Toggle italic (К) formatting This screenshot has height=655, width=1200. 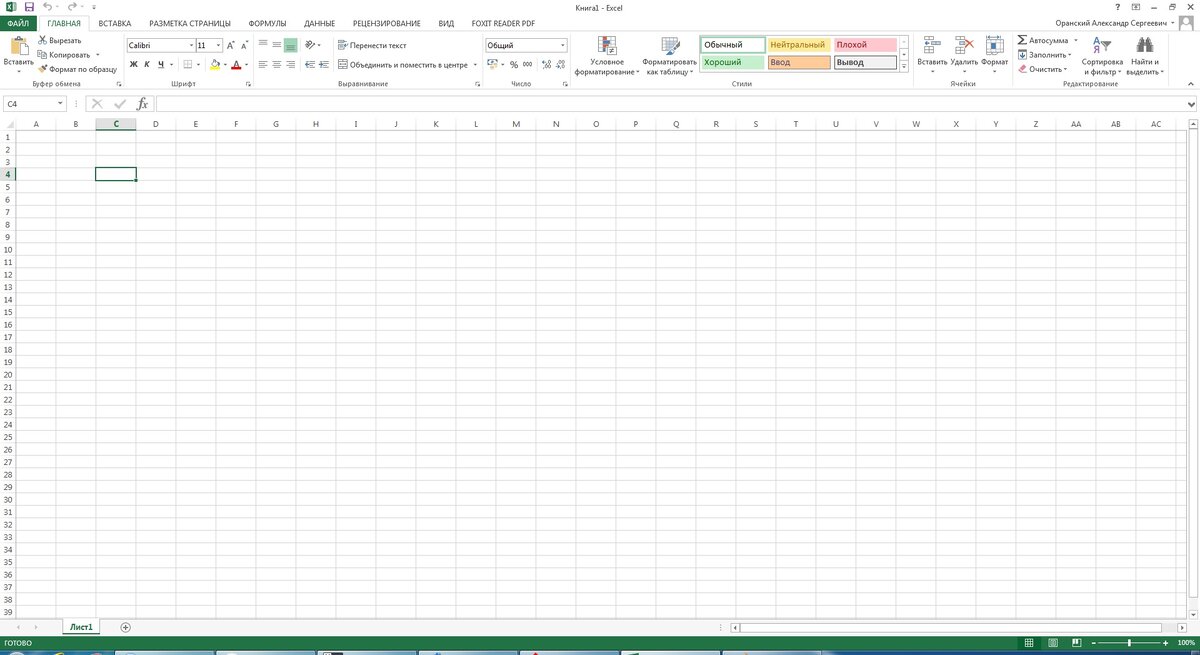tap(146, 65)
